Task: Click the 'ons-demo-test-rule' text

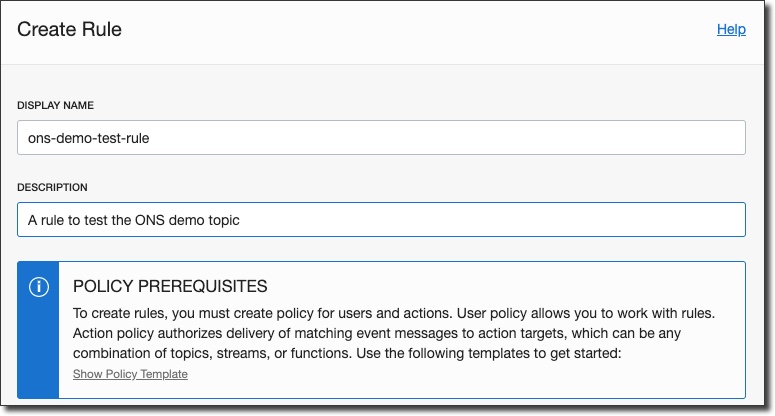Action: point(89,138)
